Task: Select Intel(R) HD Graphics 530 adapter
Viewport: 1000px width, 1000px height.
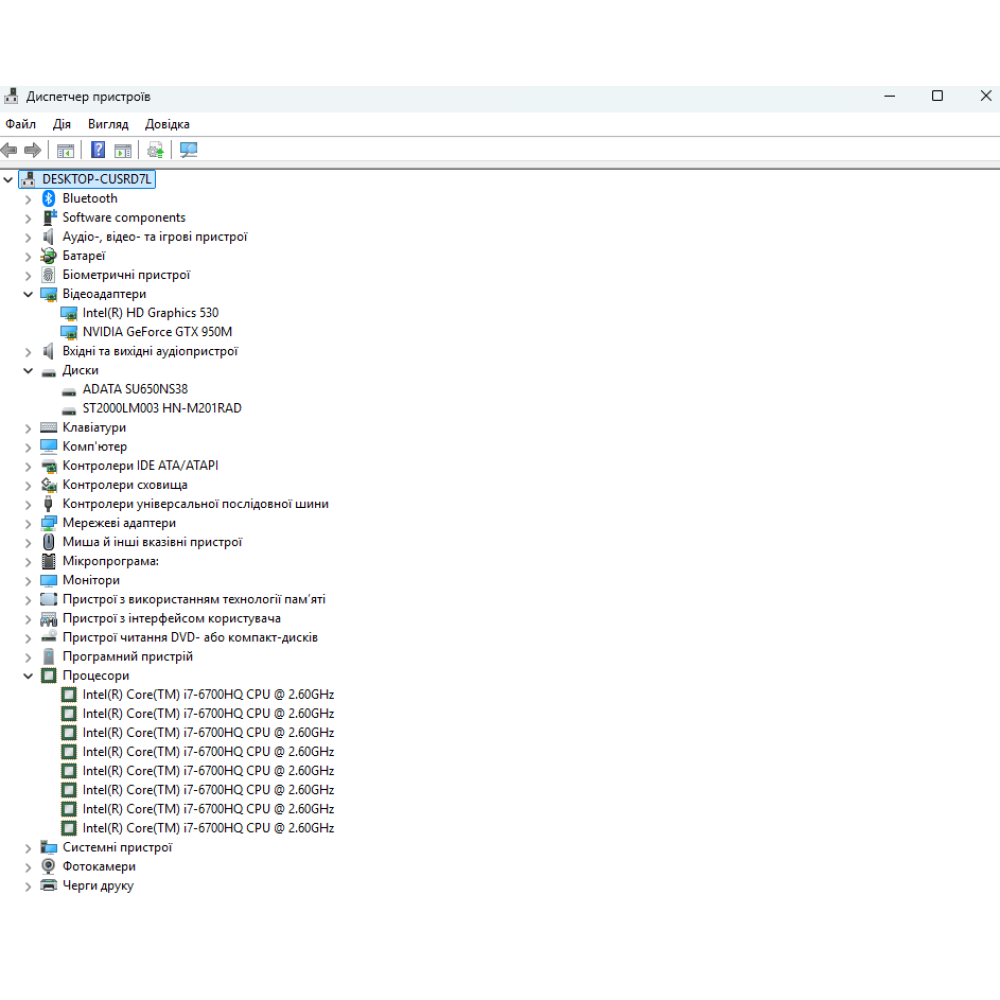Action: pos(150,313)
